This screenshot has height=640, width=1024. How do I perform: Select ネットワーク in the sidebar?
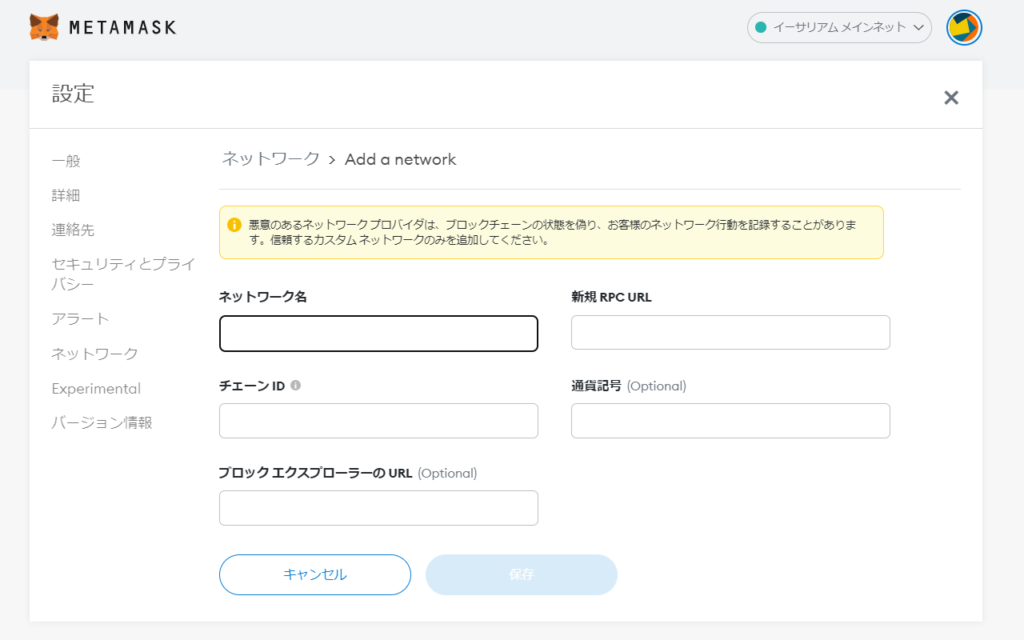[95, 354]
